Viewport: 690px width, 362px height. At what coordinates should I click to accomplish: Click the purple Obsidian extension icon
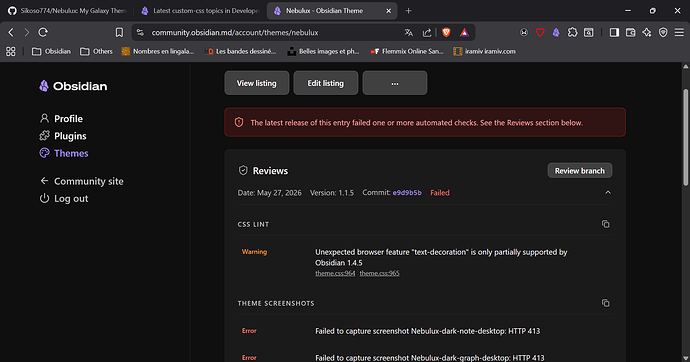point(556,32)
